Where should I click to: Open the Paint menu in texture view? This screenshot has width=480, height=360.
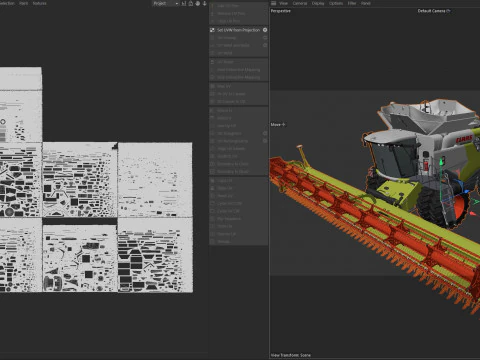(23, 3)
